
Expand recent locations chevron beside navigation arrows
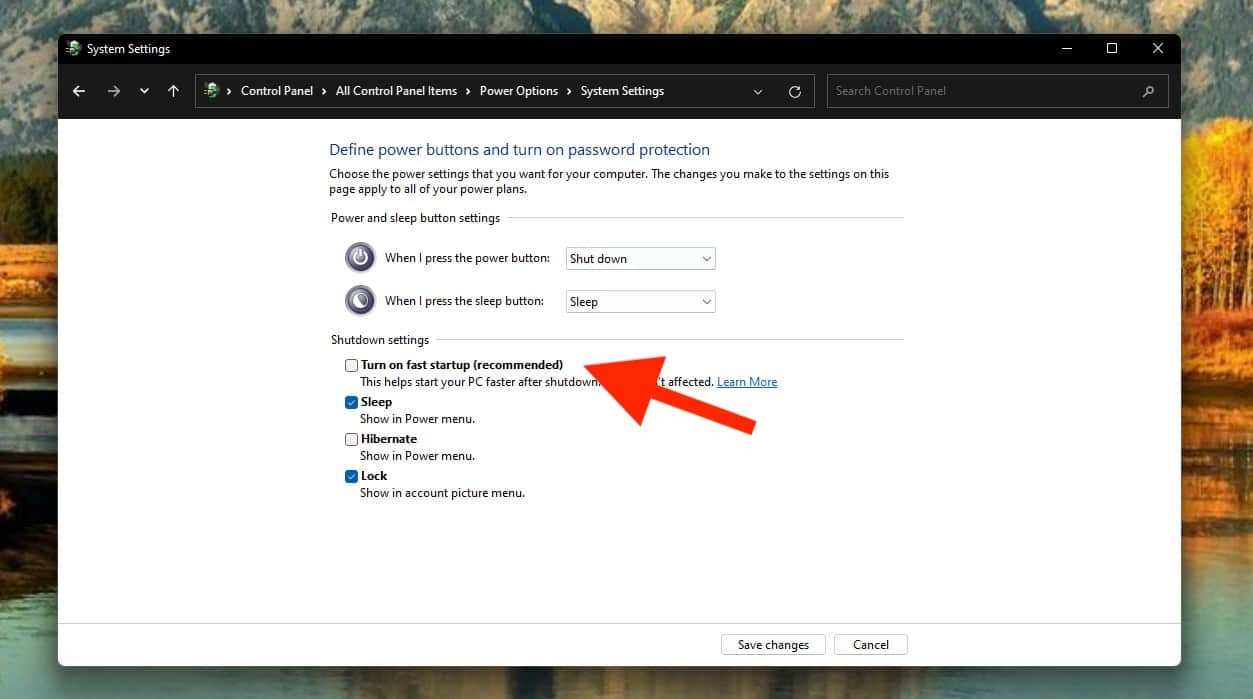143,90
